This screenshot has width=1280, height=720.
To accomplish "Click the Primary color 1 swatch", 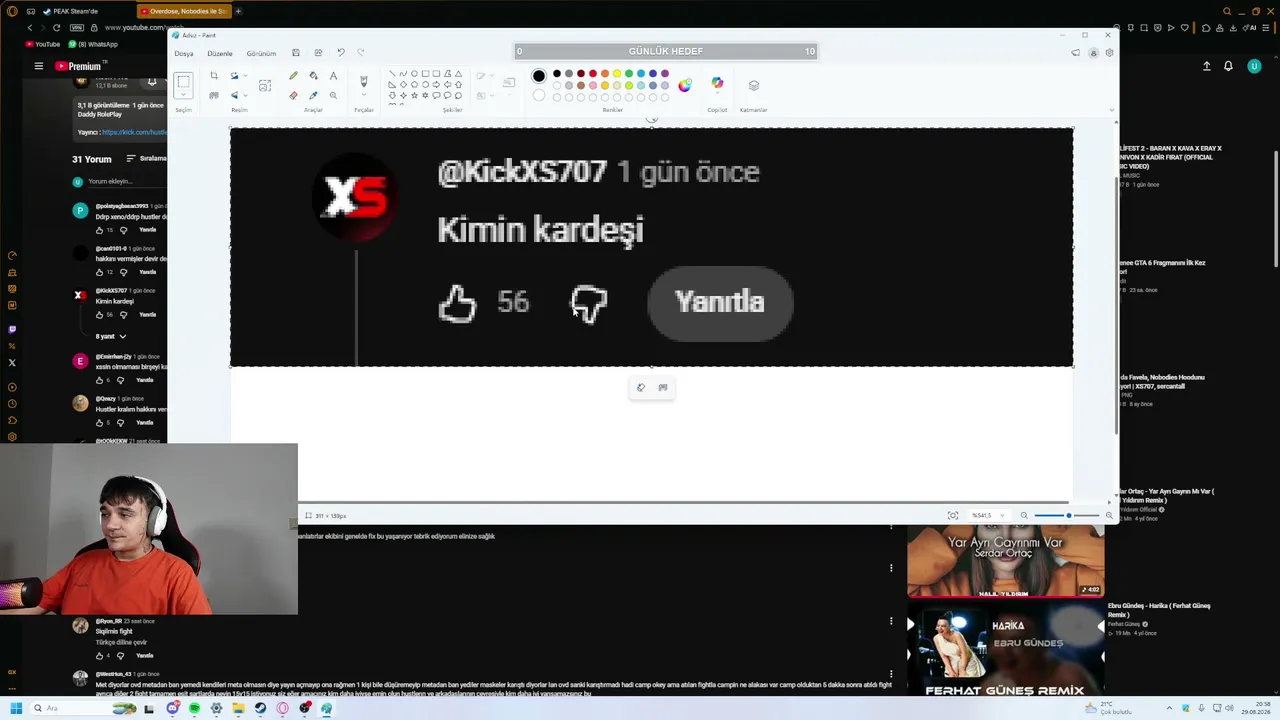I will pyautogui.click(x=539, y=76).
